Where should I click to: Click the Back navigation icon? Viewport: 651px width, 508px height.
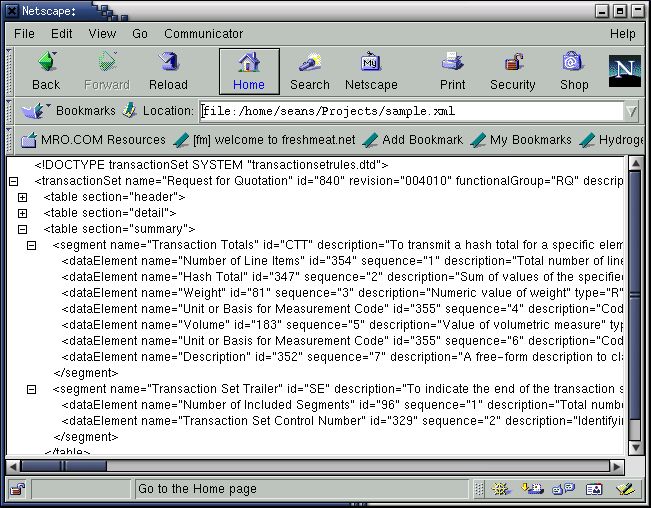coord(46,71)
